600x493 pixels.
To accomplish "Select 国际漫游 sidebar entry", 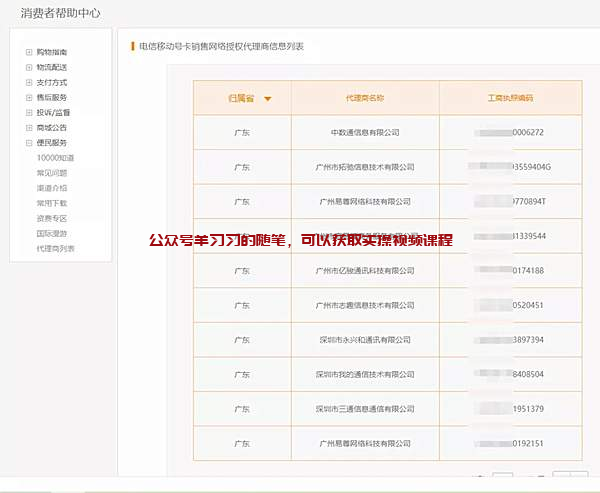I will [52, 233].
